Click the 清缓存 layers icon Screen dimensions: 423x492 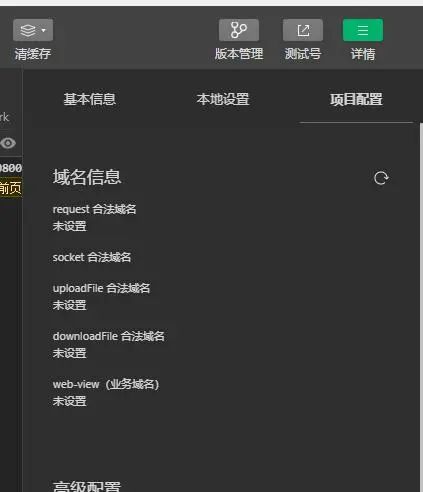point(28,30)
